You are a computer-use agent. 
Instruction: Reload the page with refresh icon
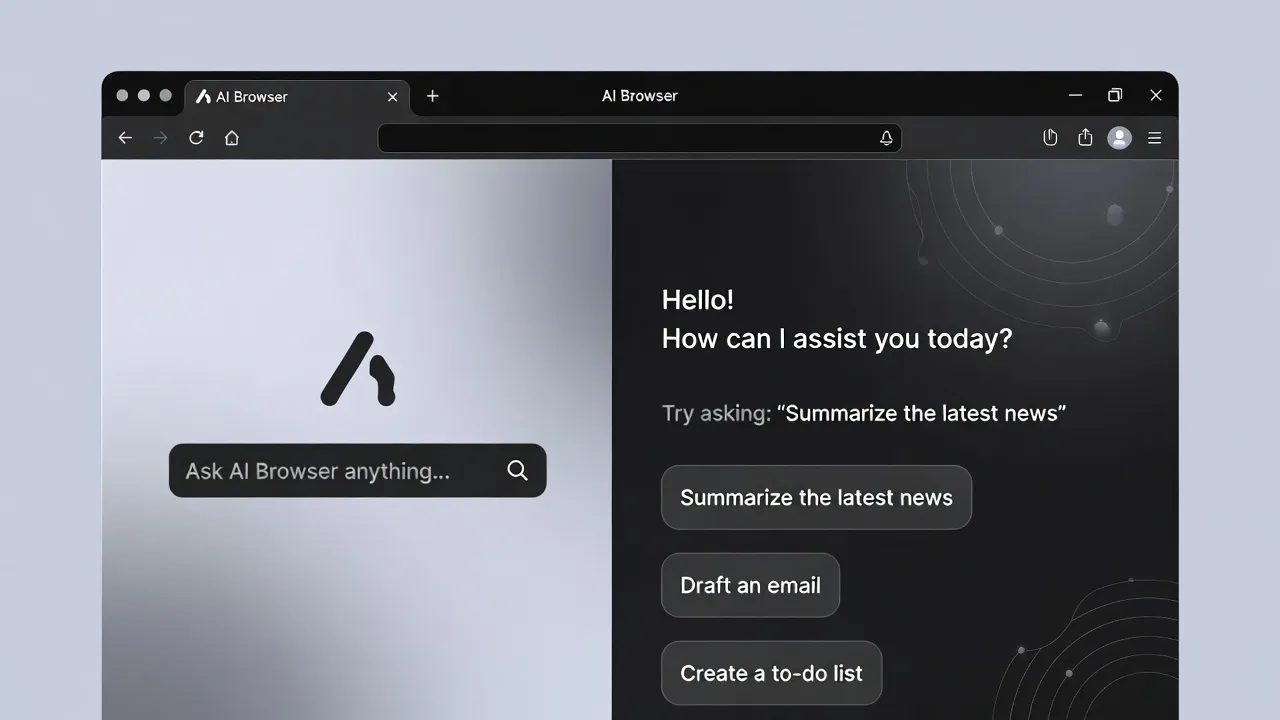click(196, 138)
